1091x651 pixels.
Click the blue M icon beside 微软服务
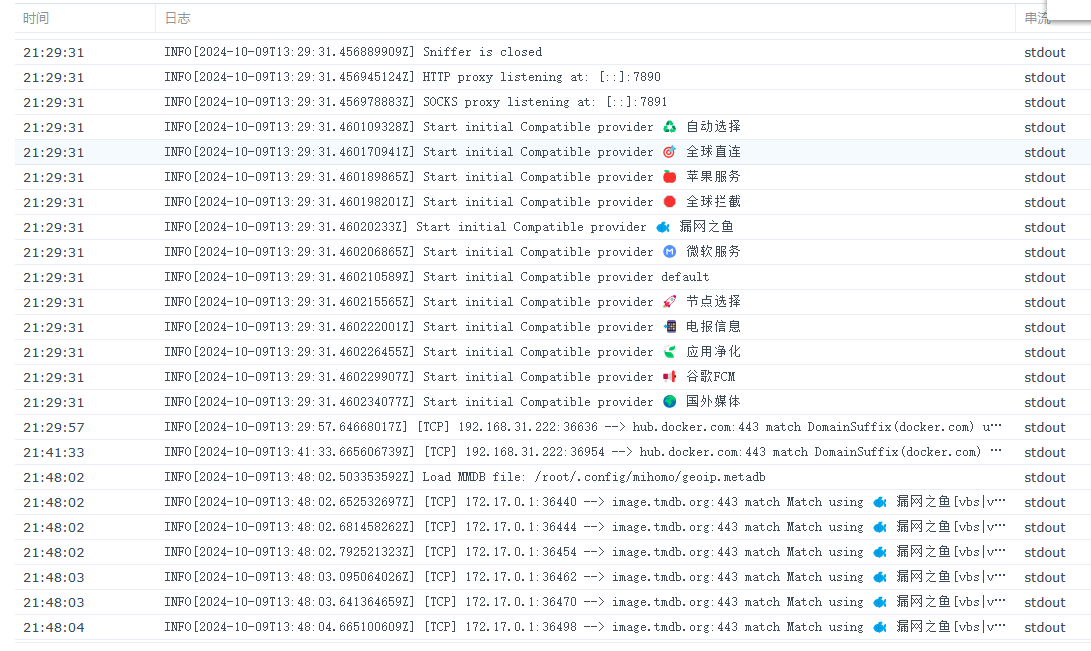pyautogui.click(x=670, y=252)
